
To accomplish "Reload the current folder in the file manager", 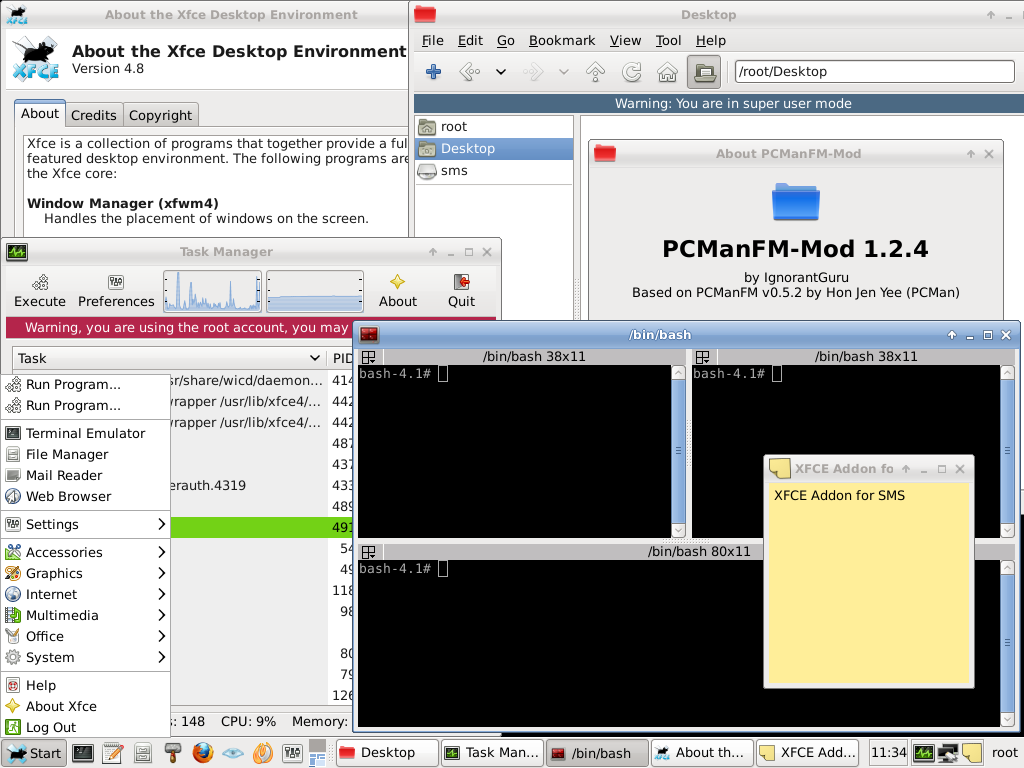I will pyautogui.click(x=632, y=72).
